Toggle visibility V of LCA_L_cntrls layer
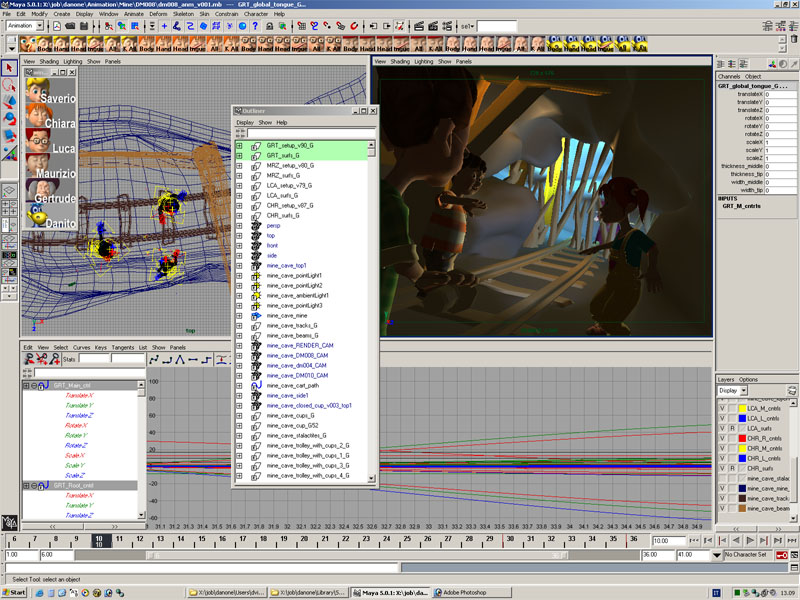This screenshot has height=600, width=800. click(722, 418)
